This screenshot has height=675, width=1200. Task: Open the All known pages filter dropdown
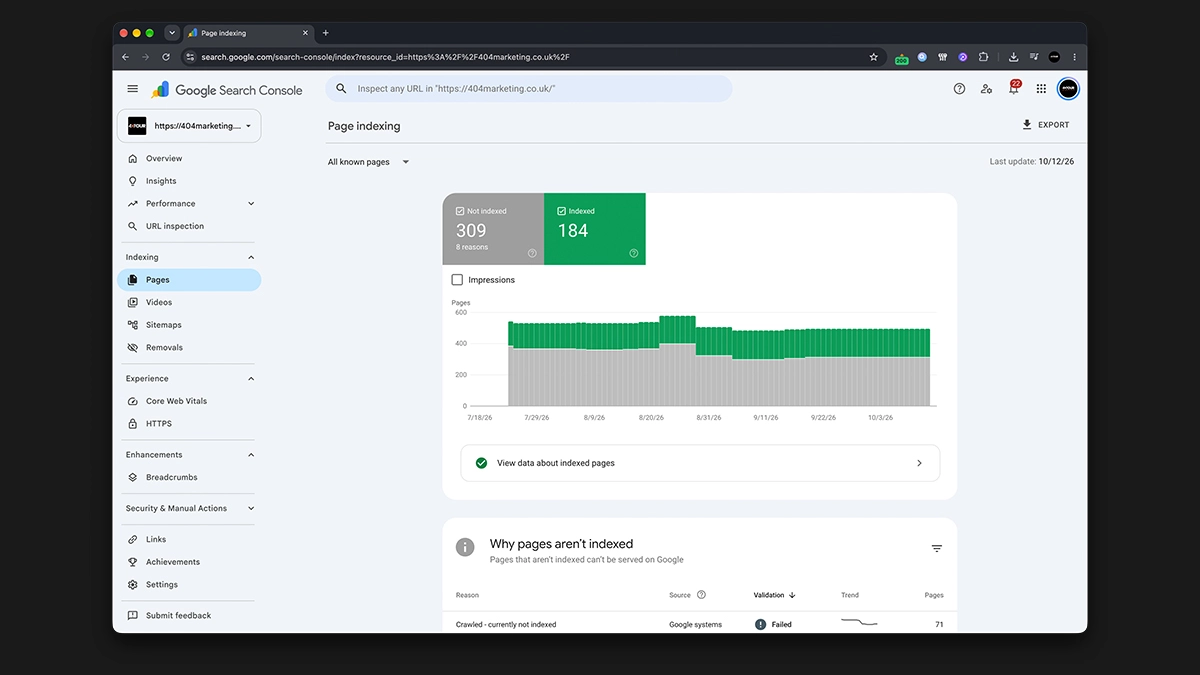click(369, 162)
